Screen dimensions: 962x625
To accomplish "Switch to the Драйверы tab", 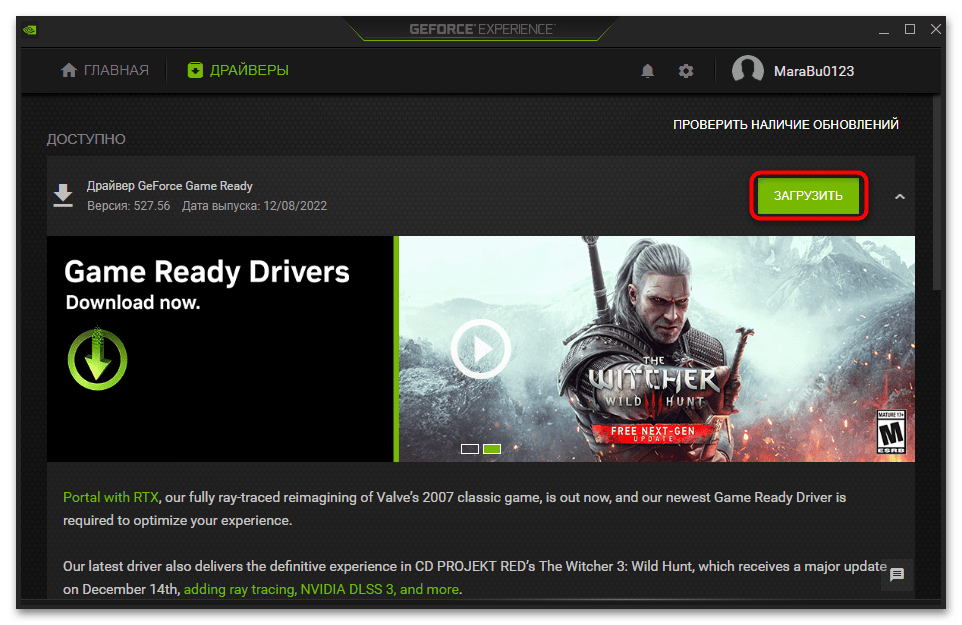I will 238,71.
